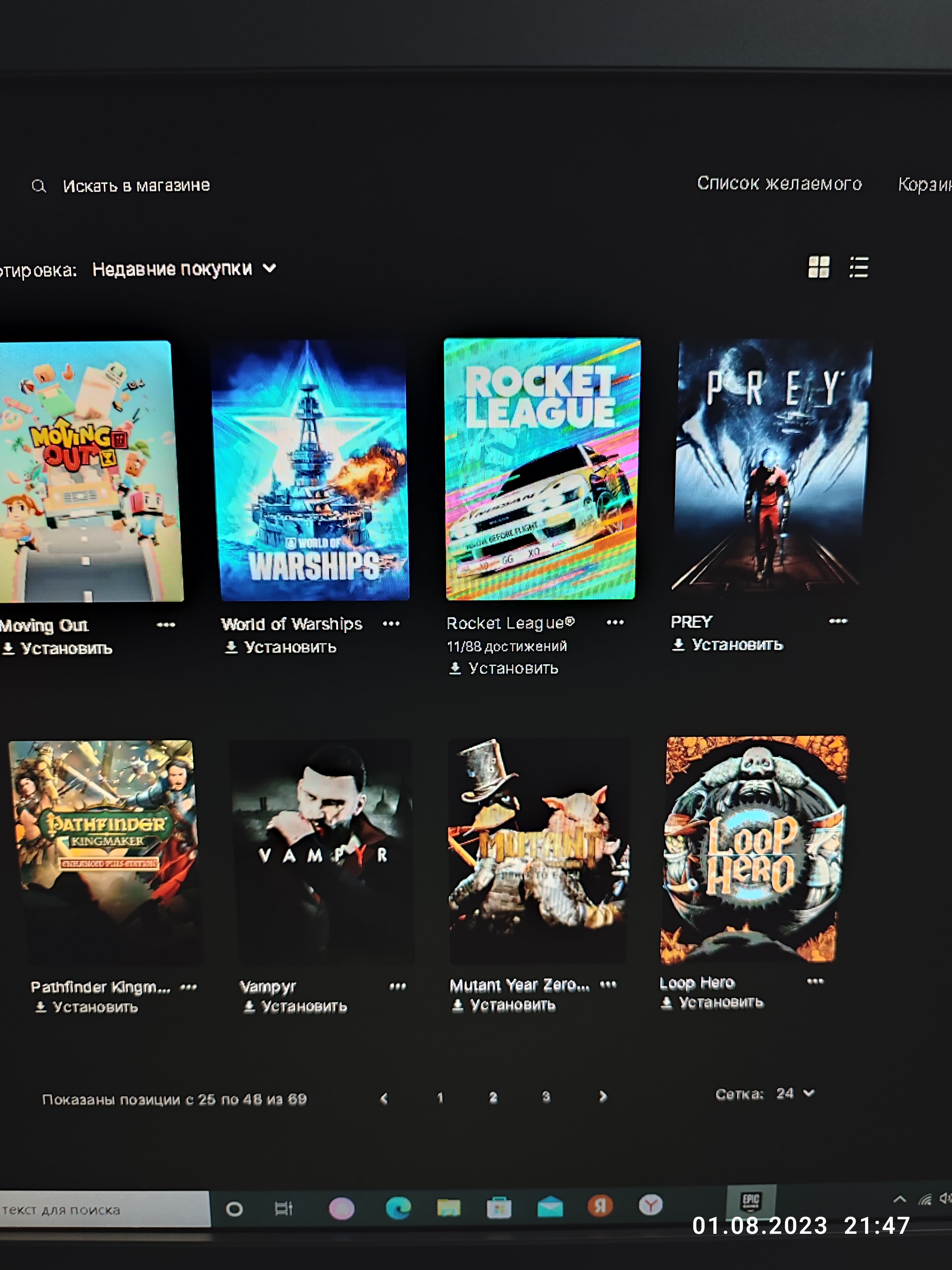Image resolution: width=952 pixels, height=1270 pixels.
Task: Click the 'Искать в магазине' search field
Action: point(136,185)
